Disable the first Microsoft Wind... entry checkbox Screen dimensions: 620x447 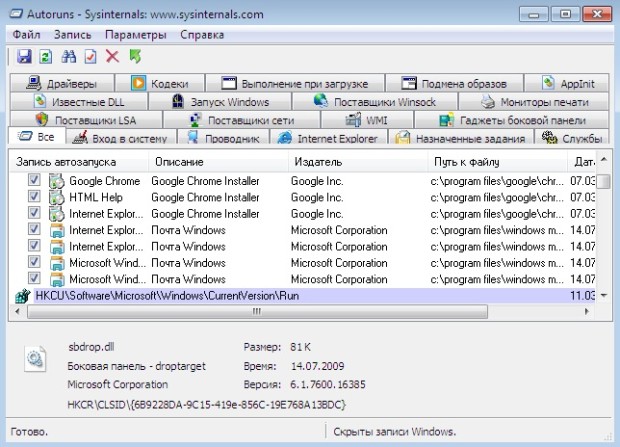pyautogui.click(x=34, y=262)
